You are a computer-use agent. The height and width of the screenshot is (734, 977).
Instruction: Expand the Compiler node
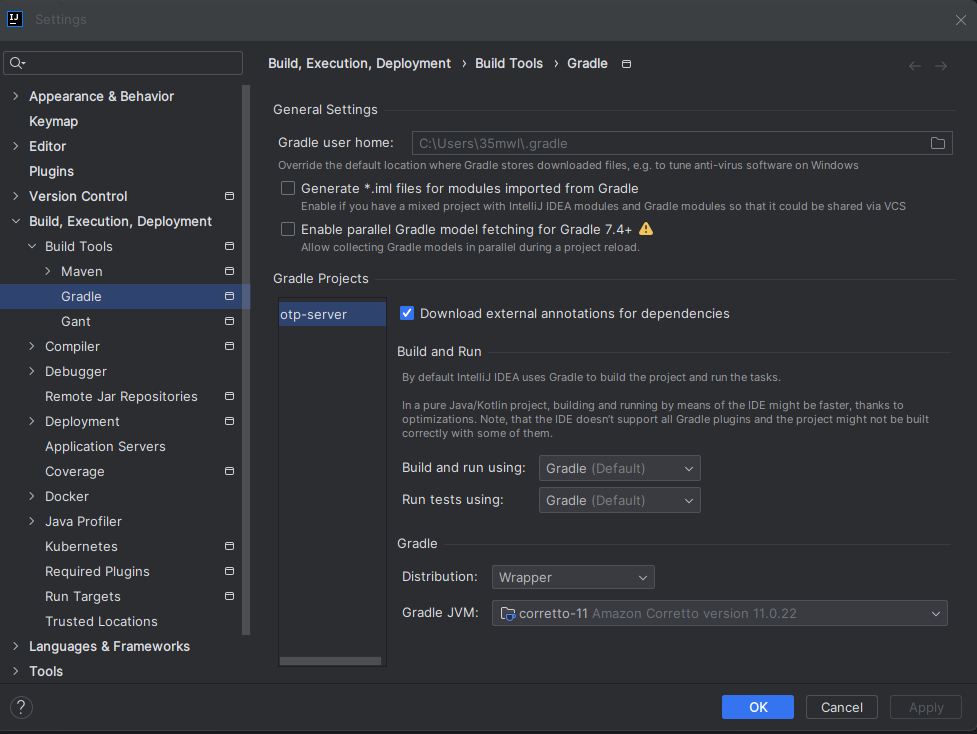click(32, 346)
